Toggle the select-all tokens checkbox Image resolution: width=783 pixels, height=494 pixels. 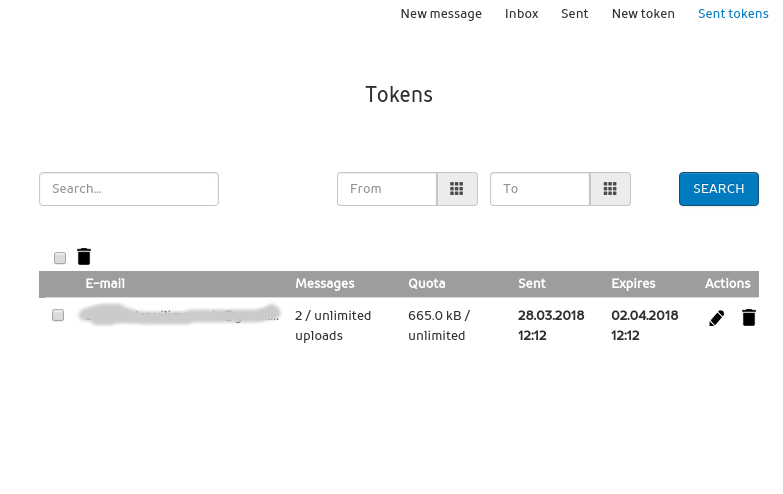60,258
